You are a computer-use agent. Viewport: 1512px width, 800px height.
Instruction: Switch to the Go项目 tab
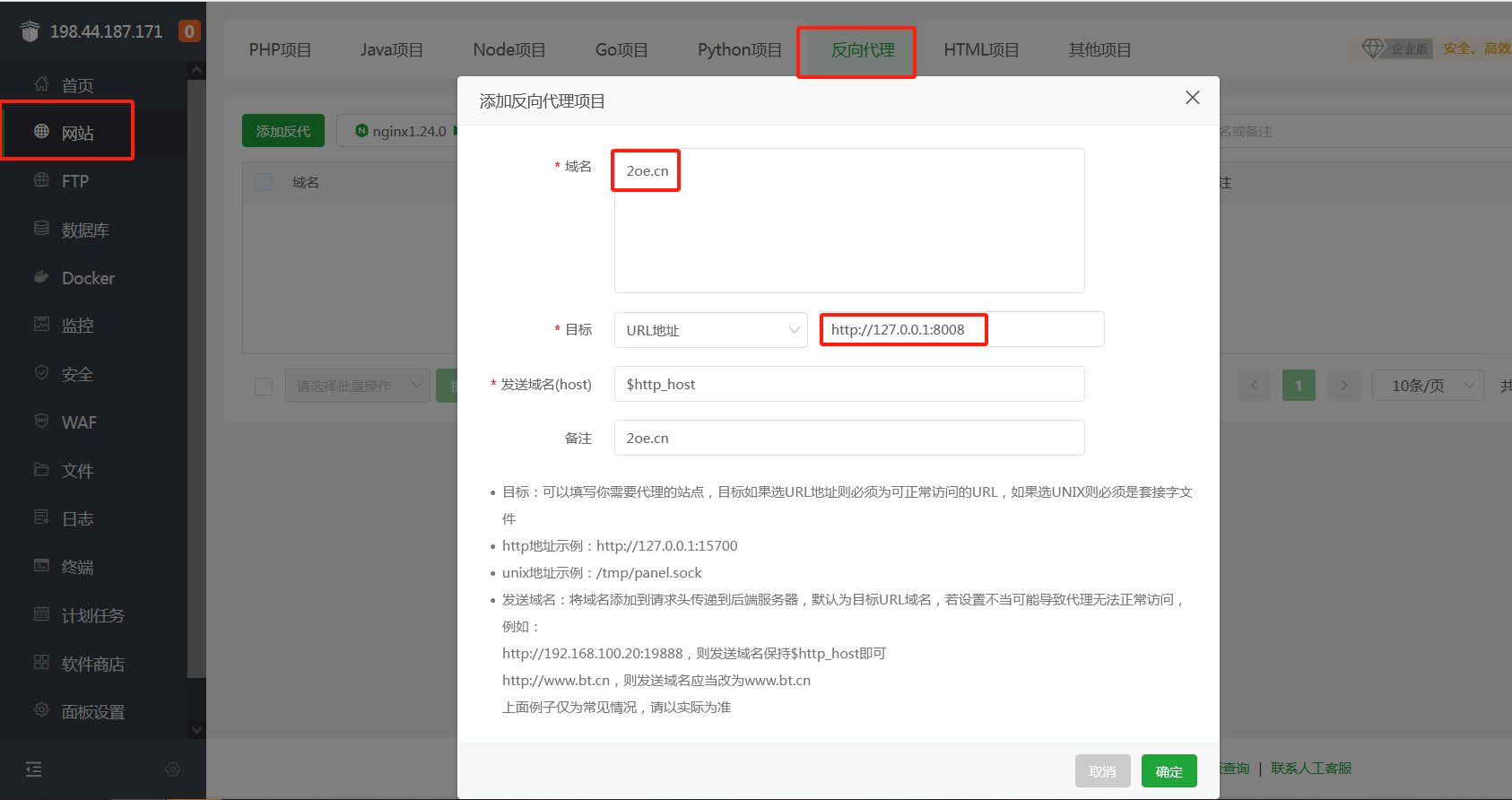pyautogui.click(x=621, y=50)
